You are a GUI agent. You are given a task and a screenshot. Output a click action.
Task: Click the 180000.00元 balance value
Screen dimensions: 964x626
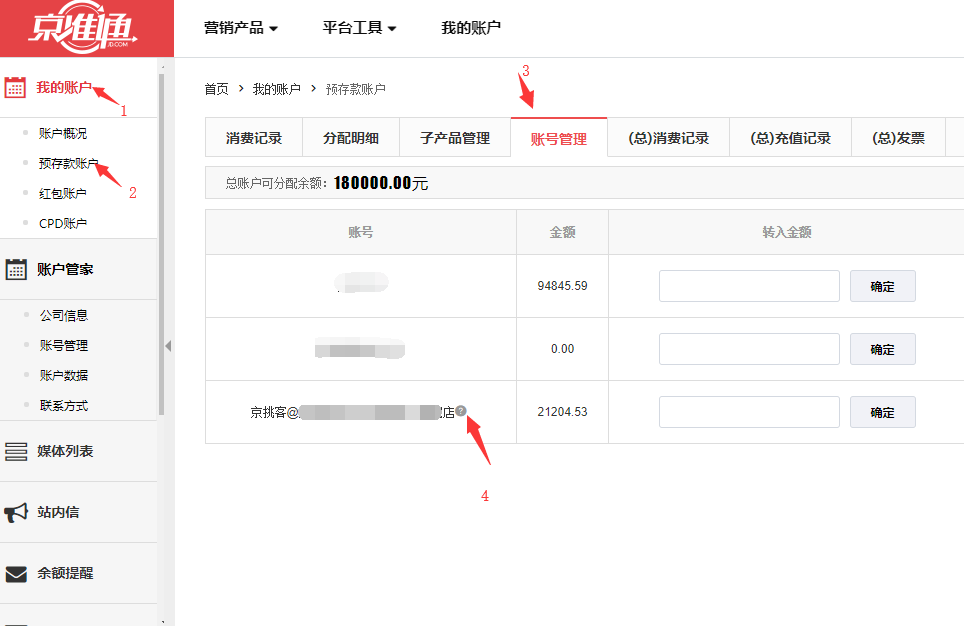(381, 183)
